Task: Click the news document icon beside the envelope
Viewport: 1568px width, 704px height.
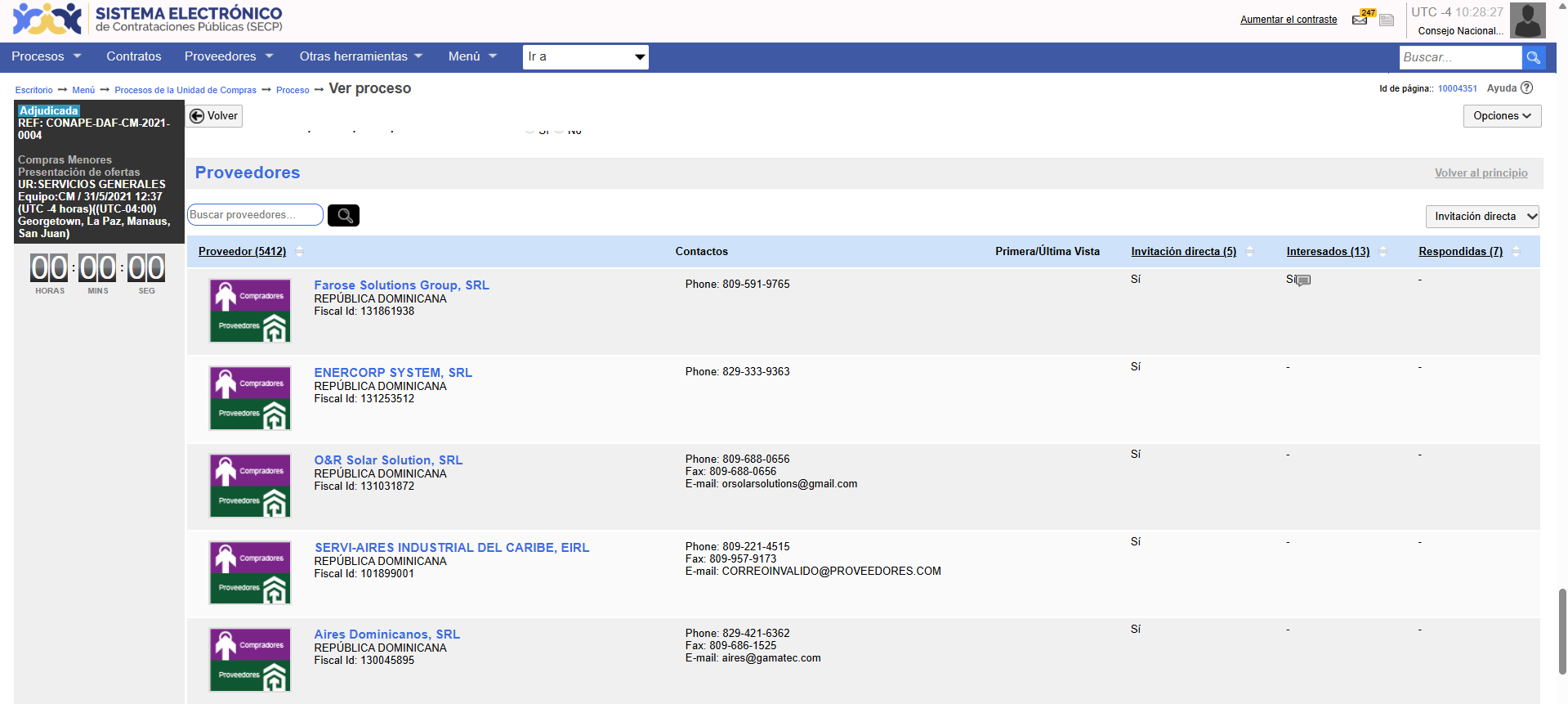Action: tap(1387, 20)
